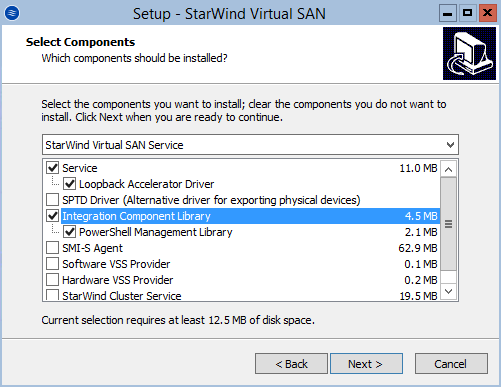
Task: Click 'Which components should be installed?' text
Action: [134, 58]
